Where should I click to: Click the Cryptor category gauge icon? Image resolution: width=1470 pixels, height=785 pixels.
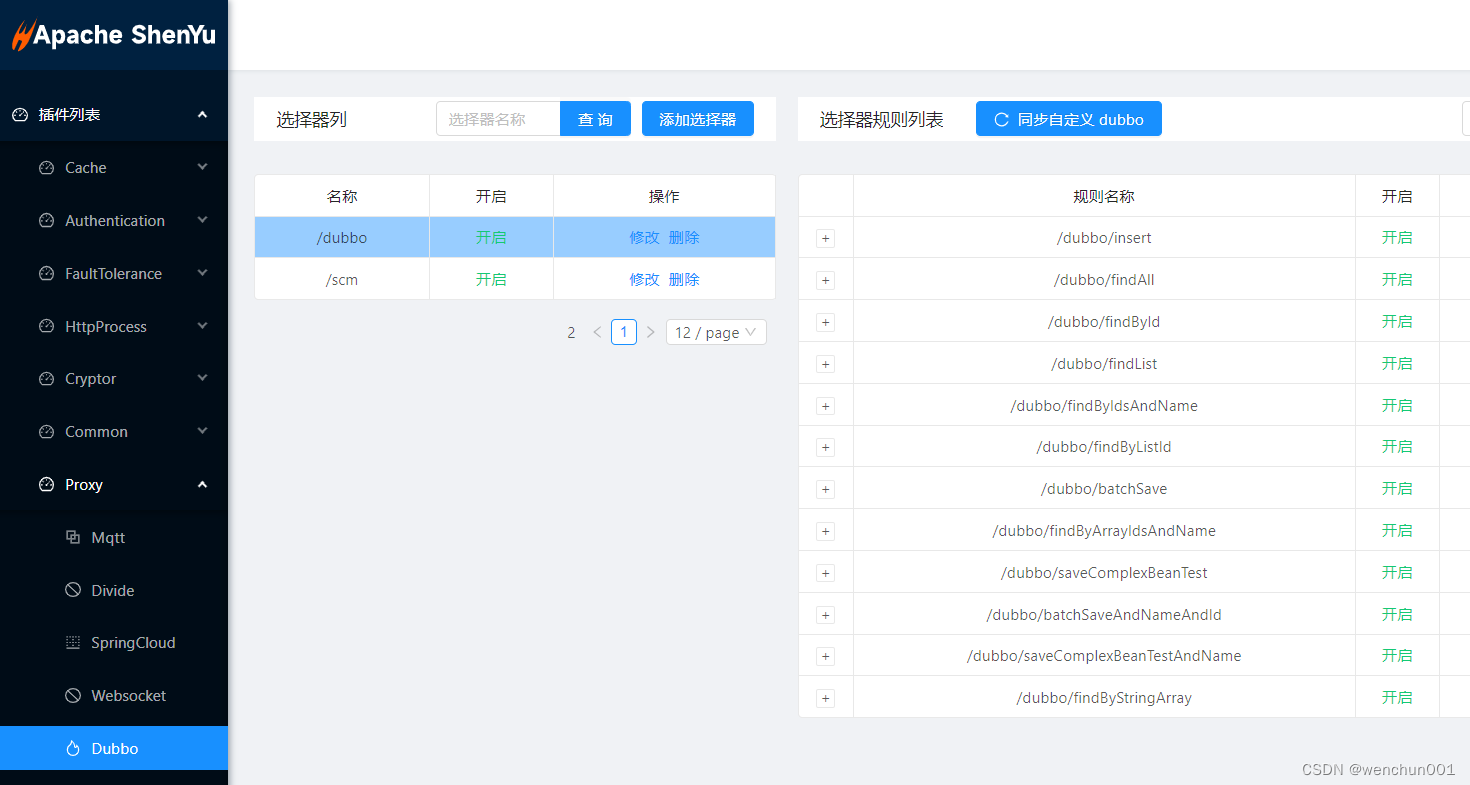point(46,379)
